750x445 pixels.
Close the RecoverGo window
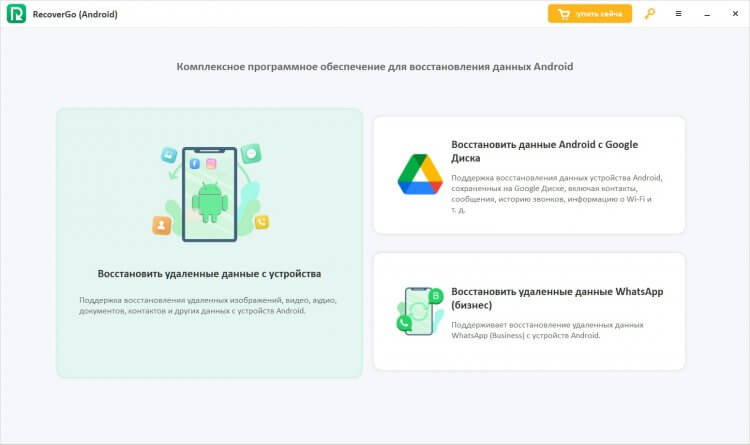pyautogui.click(x=735, y=14)
